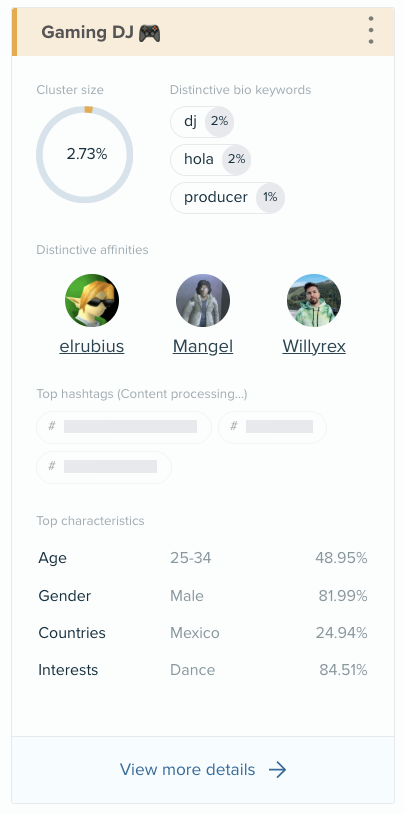Screen dimensions: 404x814
Task: Open the elrubius profile link
Action: [x=92, y=346]
